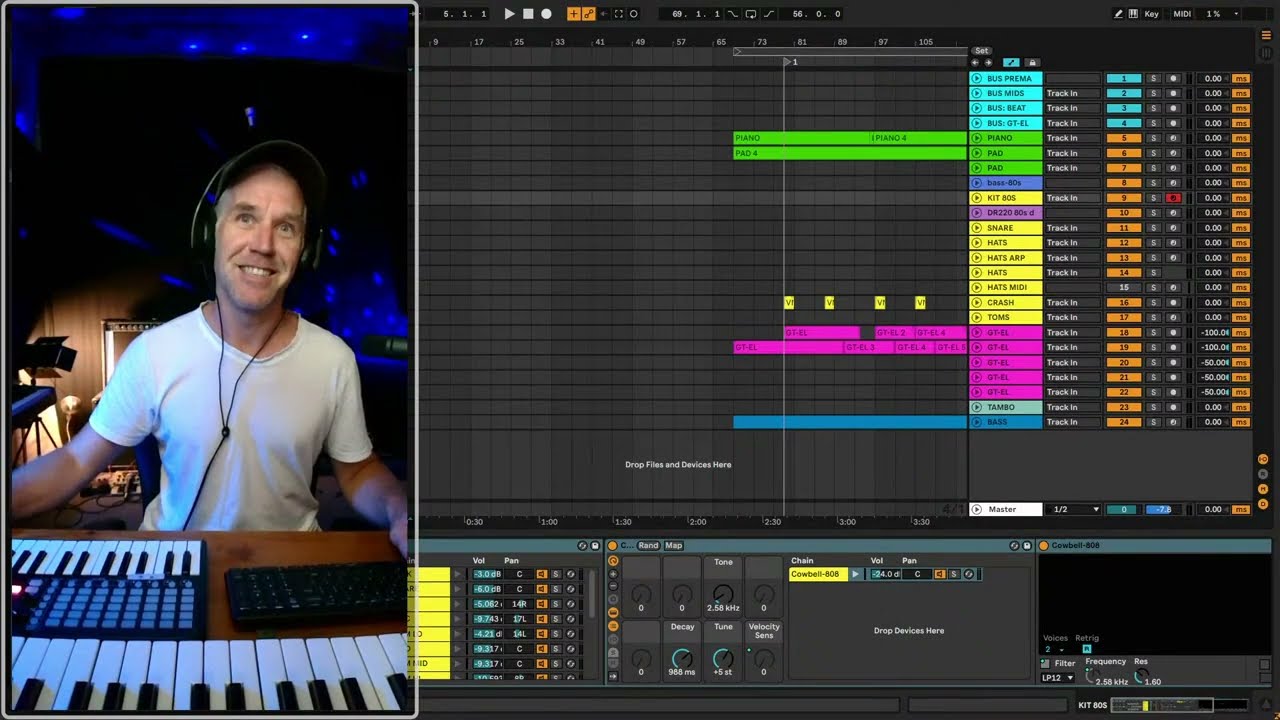Toggle the computer MIDI keyboard icon
This screenshot has height=720, width=1280.
[x=1133, y=14]
